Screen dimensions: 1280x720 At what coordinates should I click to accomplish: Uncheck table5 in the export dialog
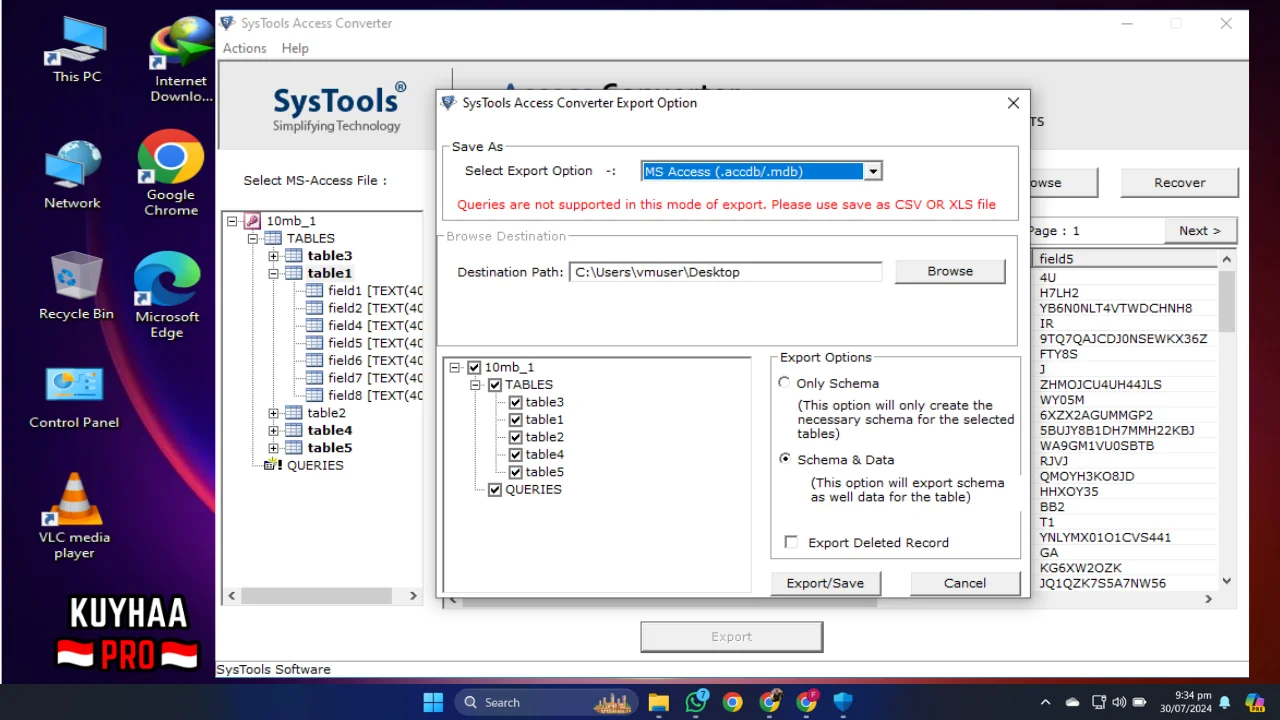tap(515, 472)
